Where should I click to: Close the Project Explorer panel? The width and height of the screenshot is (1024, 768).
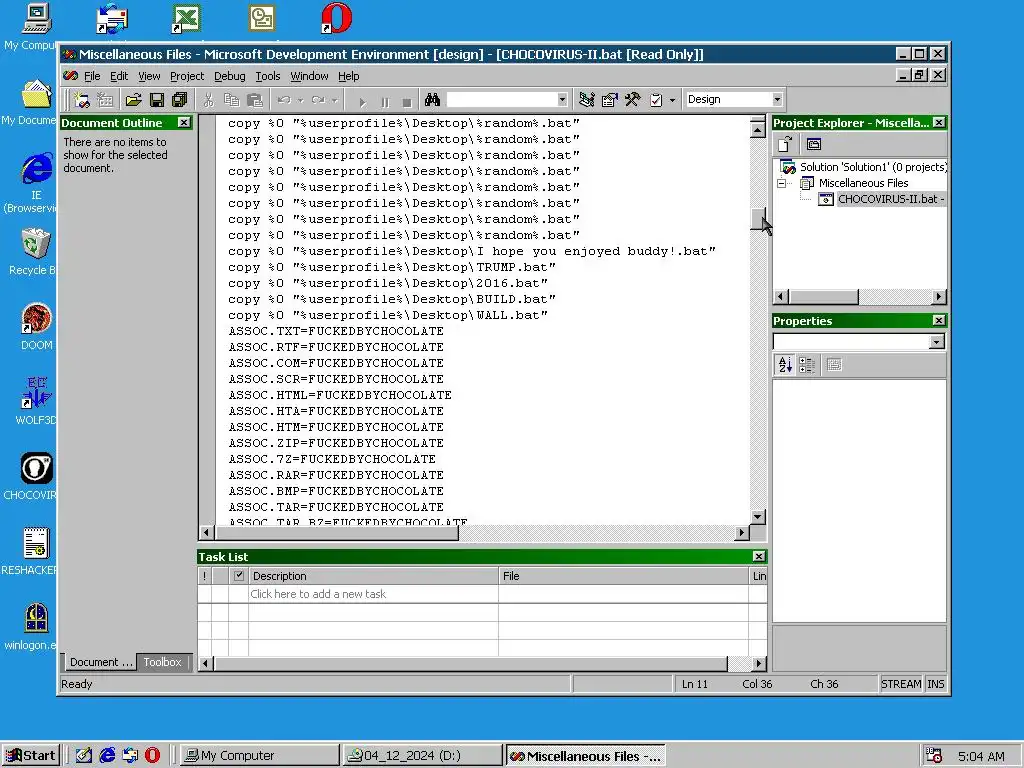(939, 123)
